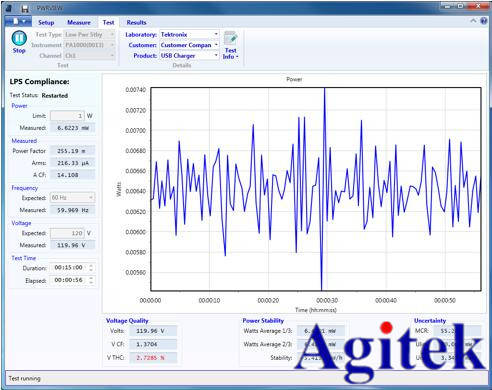Click the Expected voltage field
Viewport: 492px width, 390px height.
coord(67,233)
